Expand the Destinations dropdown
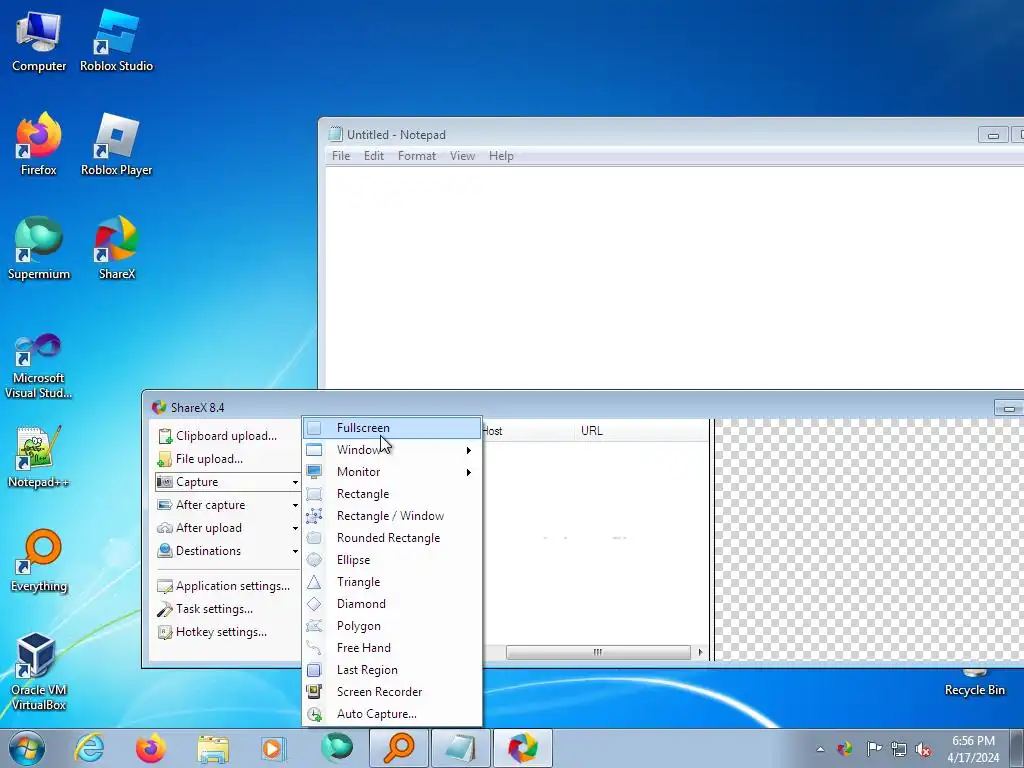Viewport: 1024px width, 768px height. (227, 551)
